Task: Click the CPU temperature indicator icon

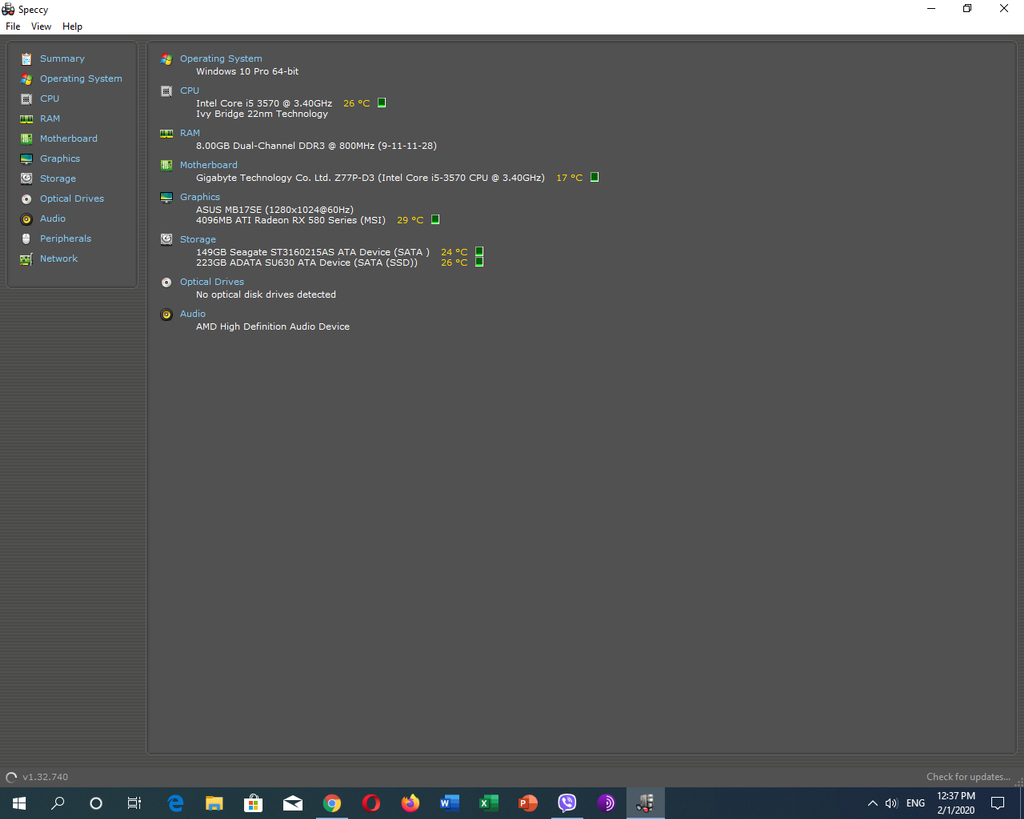Action: [x=382, y=103]
